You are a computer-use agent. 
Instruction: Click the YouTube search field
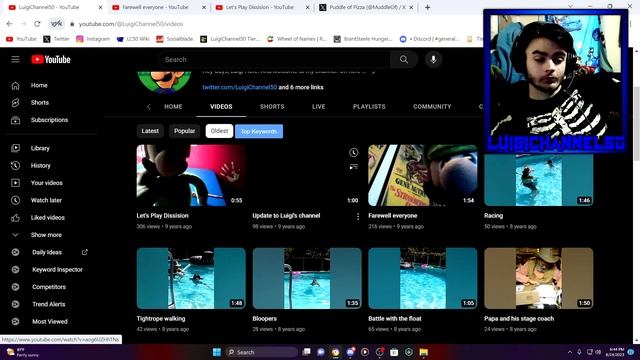click(274, 60)
